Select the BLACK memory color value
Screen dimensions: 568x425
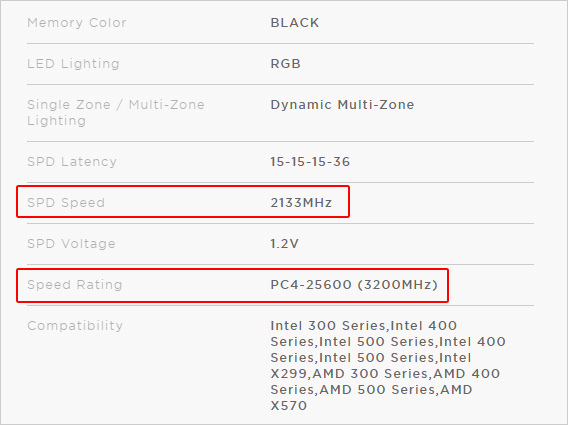[295, 23]
